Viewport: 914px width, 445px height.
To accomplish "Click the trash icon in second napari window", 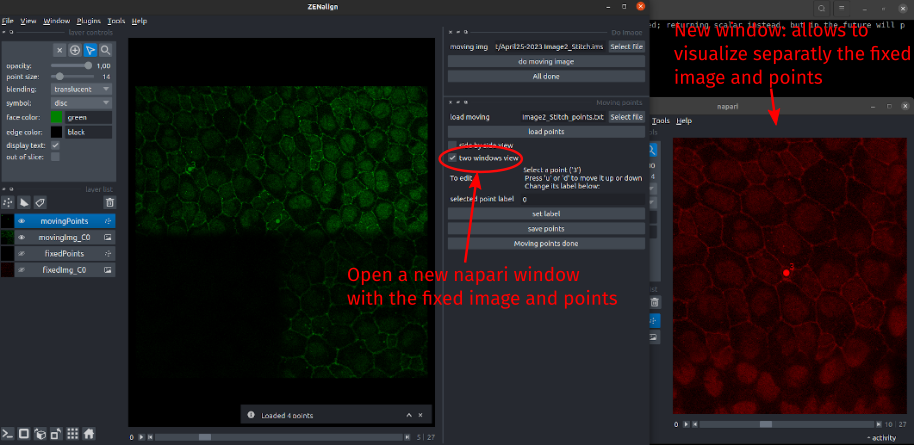I will point(655,302).
